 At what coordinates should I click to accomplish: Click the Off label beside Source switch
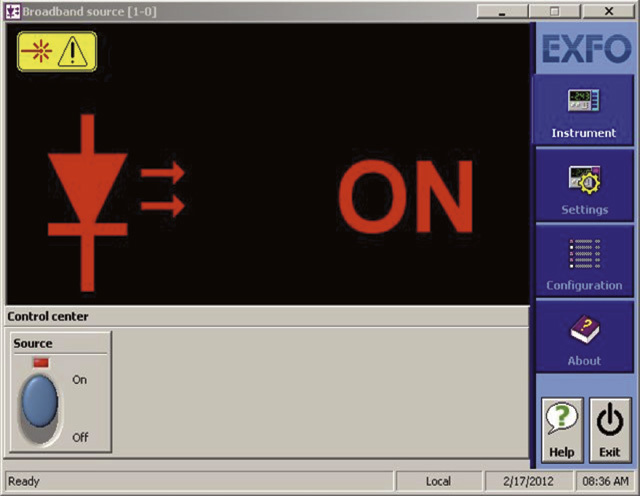(x=80, y=437)
